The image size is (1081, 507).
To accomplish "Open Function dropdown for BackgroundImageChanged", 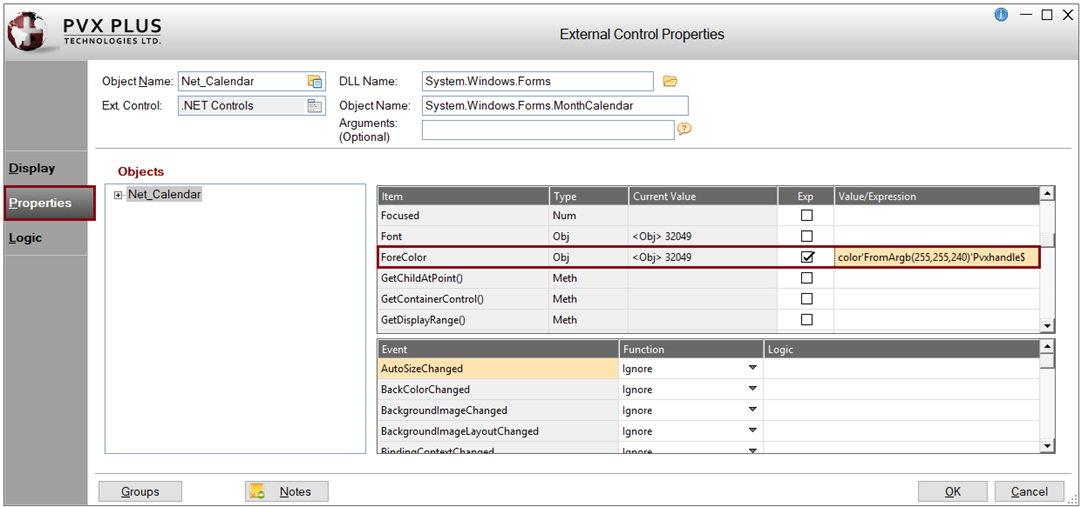I will (752, 410).
